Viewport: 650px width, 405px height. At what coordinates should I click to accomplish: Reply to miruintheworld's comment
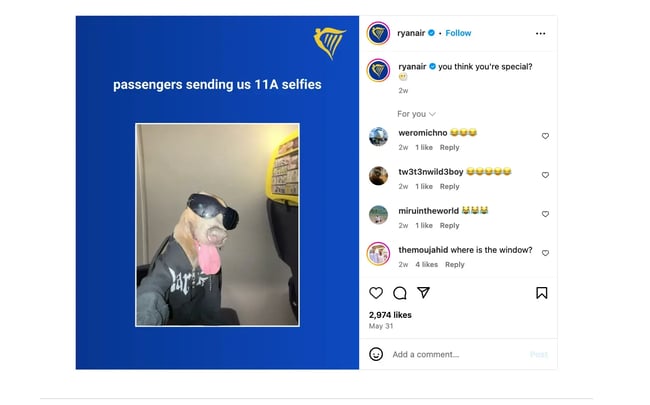tap(449, 226)
